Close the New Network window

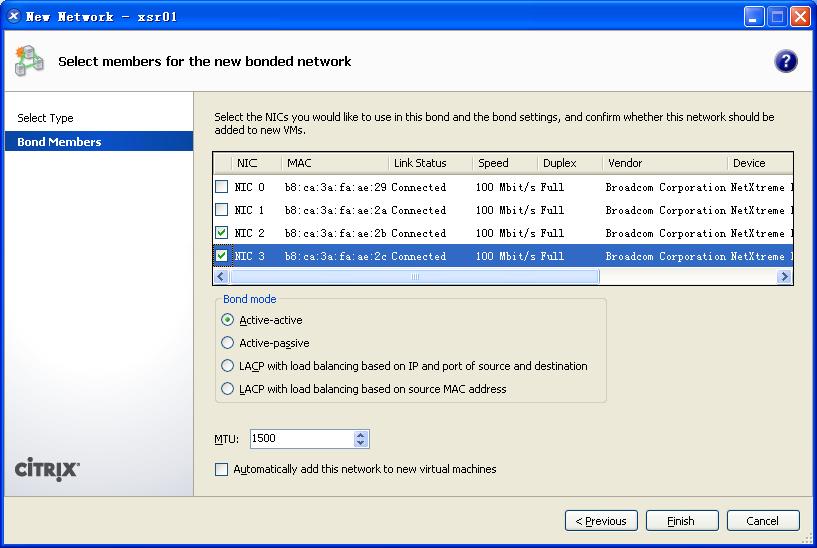pos(800,17)
